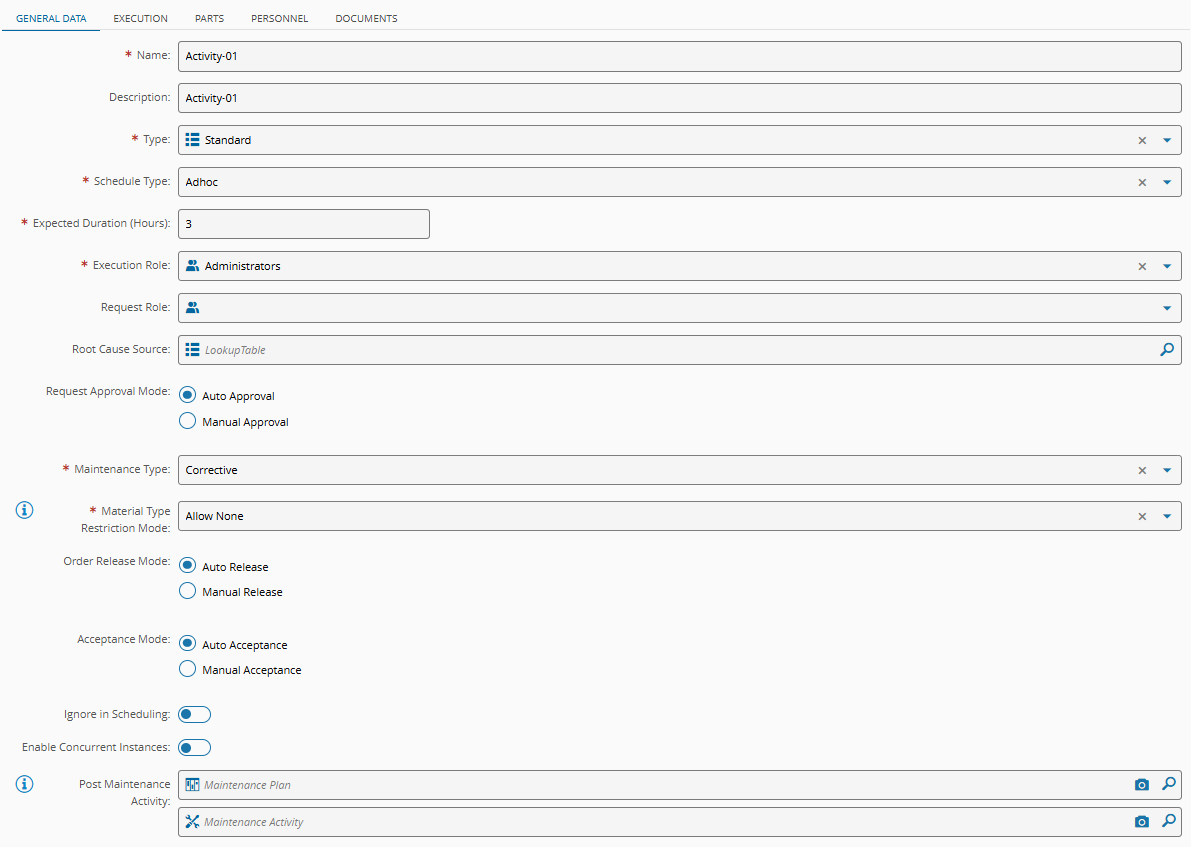Select the Manual Approval radio button
The image size is (1191, 847).
(187, 422)
